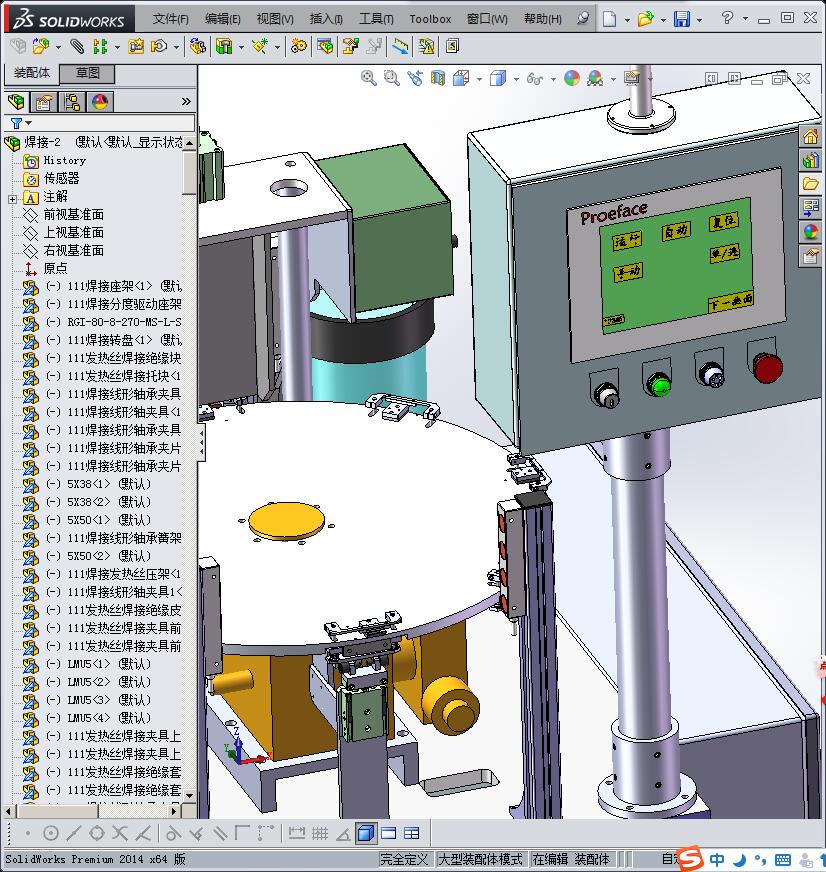Open the DisplayManager color sphere tab
Viewport: 826px width, 872px height.
click(99, 102)
